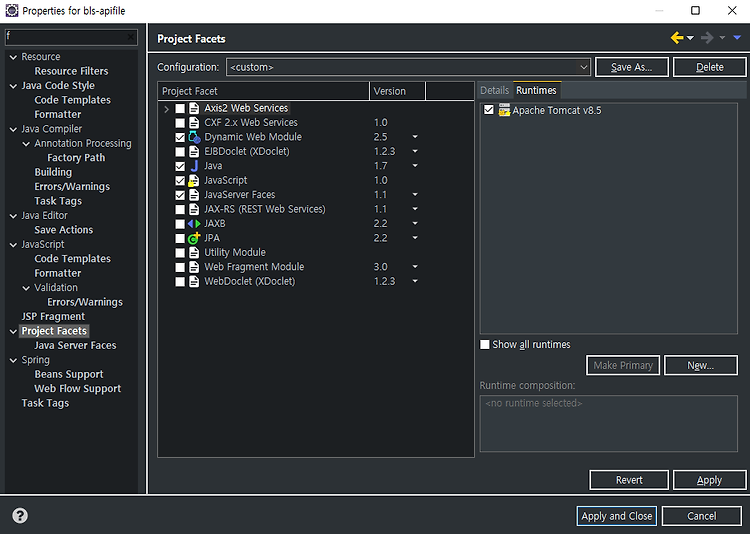
Task: Expand the Axis2 Web Services row
Action: [166, 109]
